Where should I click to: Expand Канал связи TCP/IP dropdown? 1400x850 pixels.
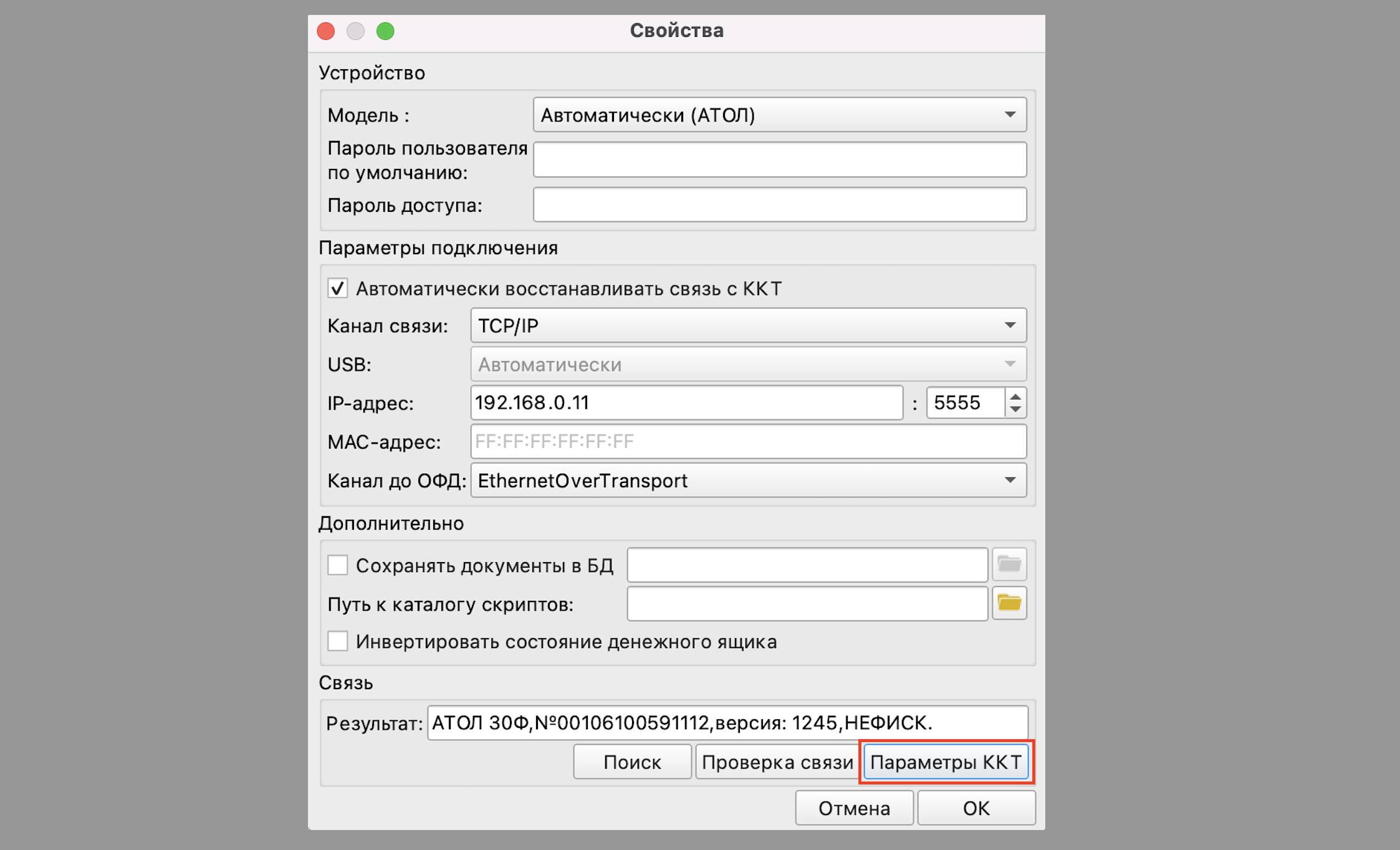click(748, 325)
